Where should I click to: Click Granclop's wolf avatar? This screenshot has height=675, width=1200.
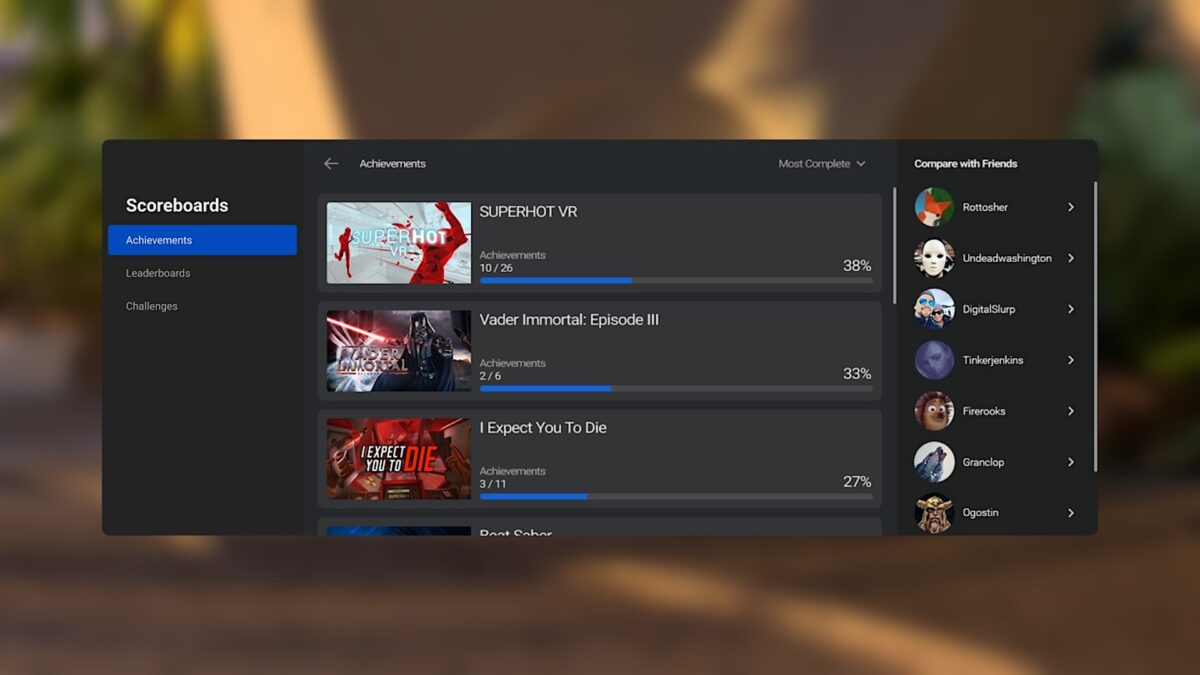point(934,462)
